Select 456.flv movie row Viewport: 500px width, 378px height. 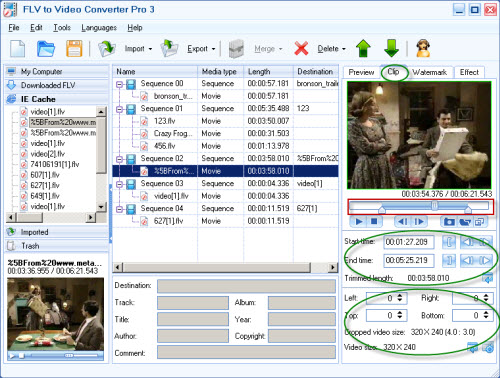[x=225, y=146]
